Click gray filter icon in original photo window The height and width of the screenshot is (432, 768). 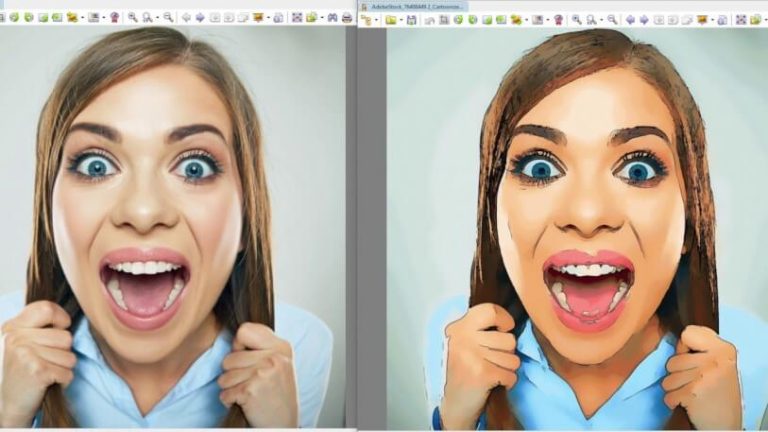pyautogui.click(x=94, y=18)
